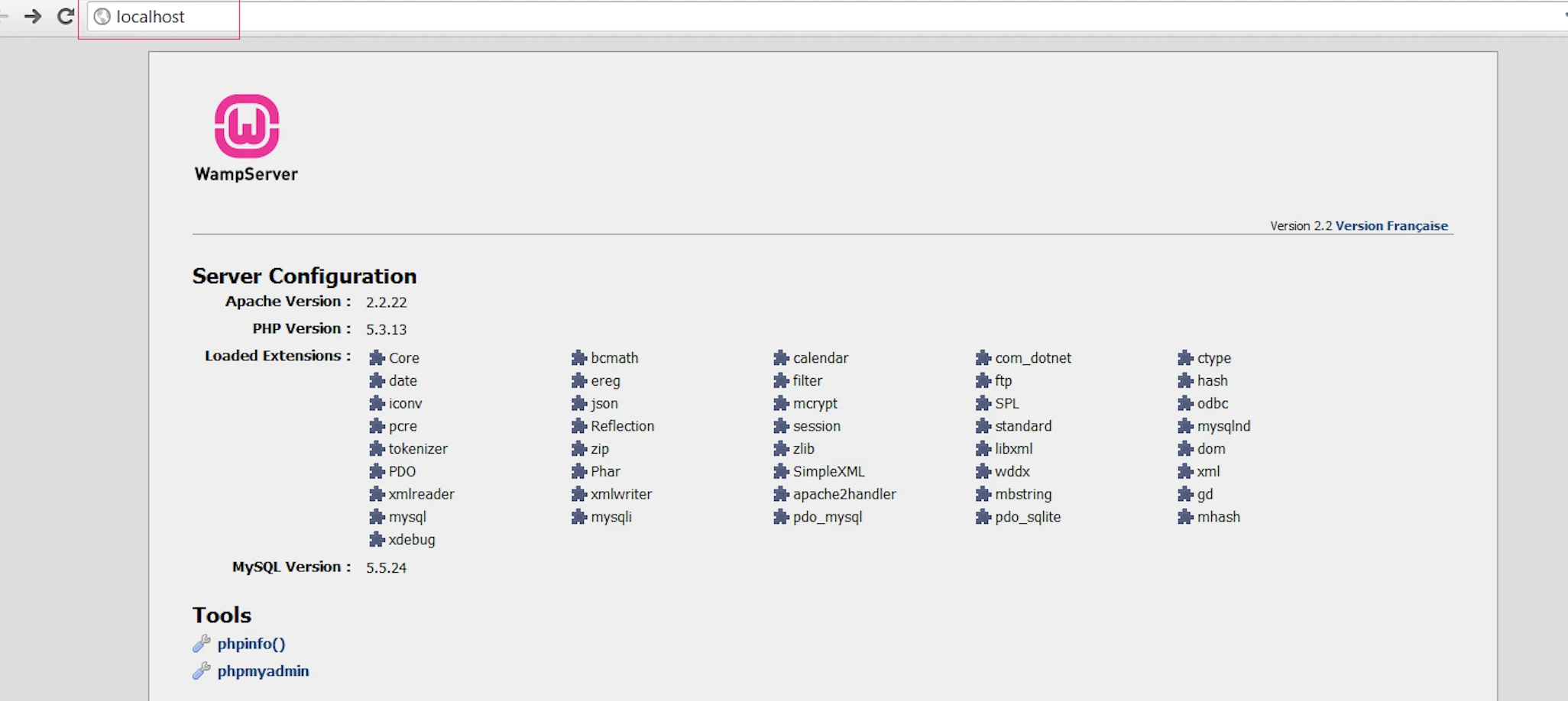Viewport: 1568px width, 701px height.
Task: Click the puzzle icon next to mcrypt
Action: (x=781, y=403)
